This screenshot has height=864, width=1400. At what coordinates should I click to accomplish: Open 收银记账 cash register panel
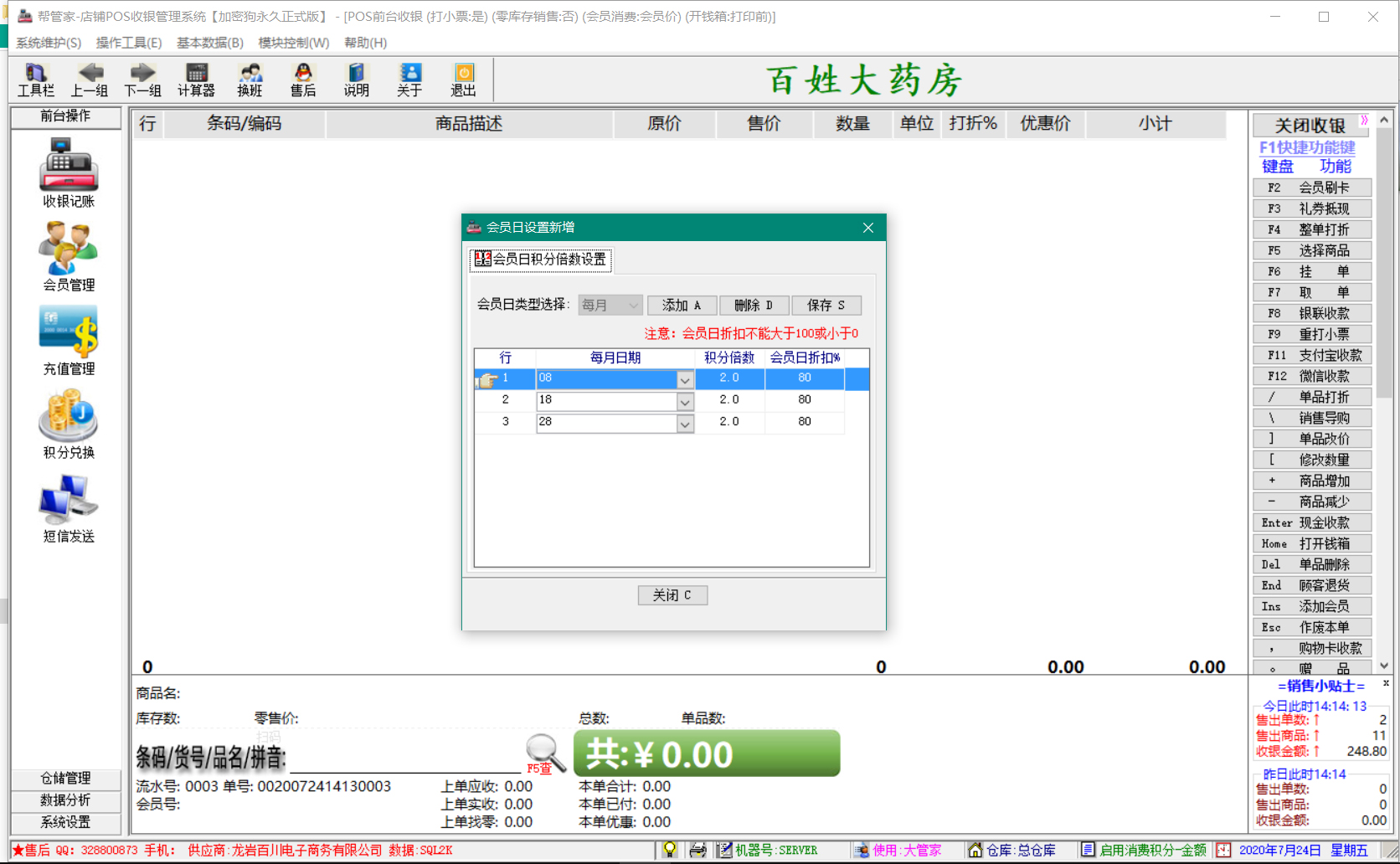point(69,172)
